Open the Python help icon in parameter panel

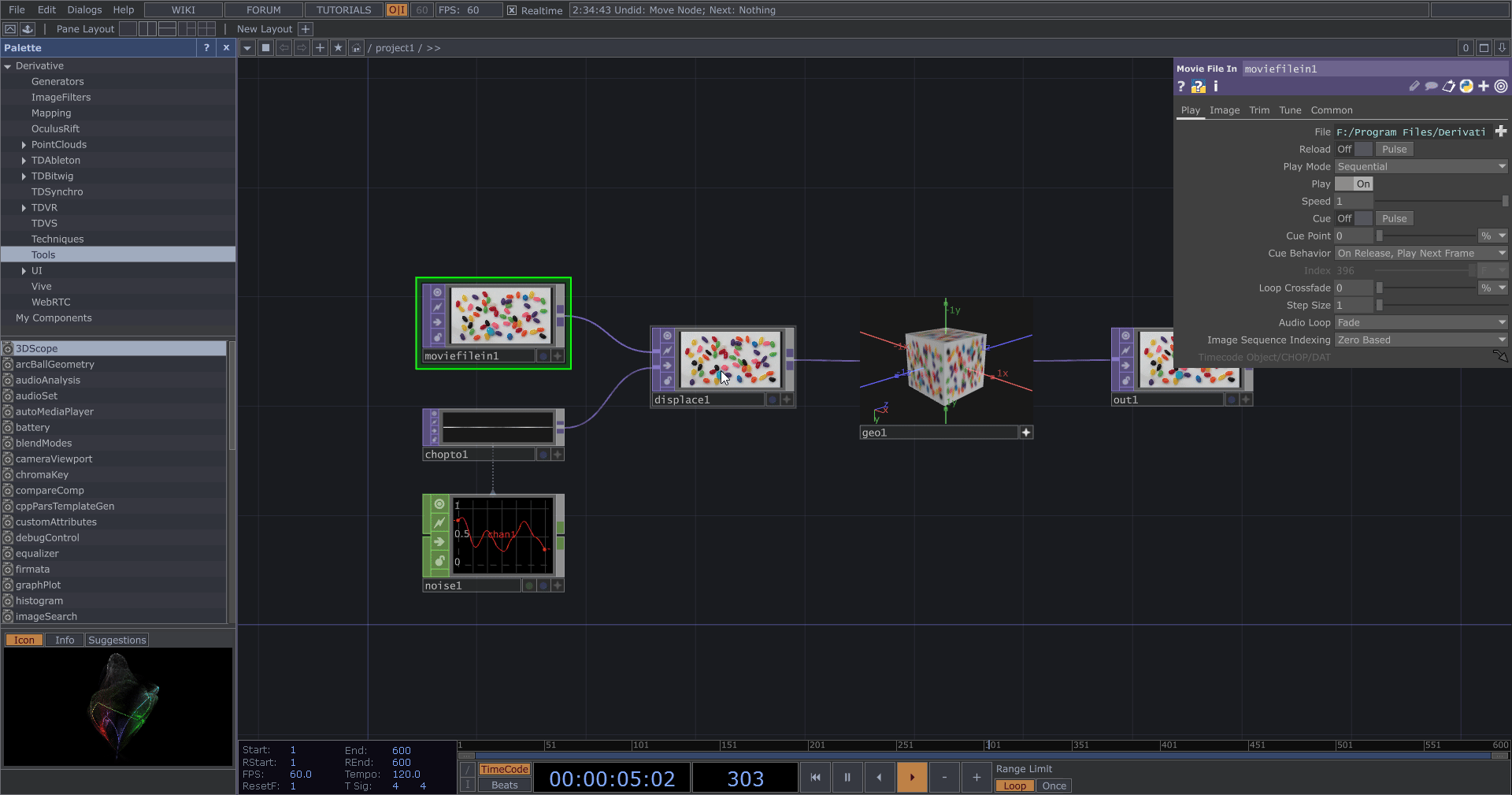(x=1198, y=87)
